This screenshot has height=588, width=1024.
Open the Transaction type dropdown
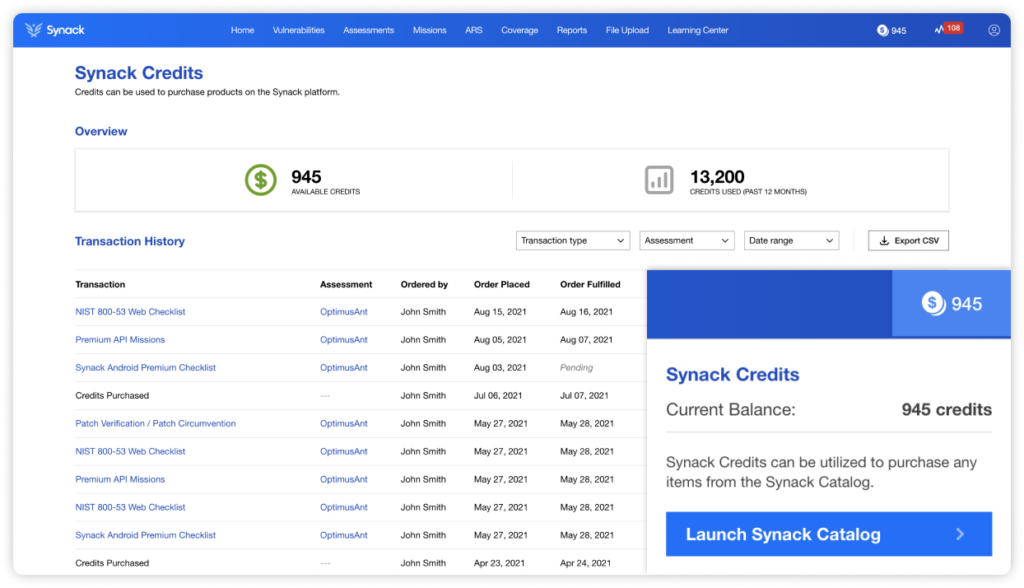click(x=572, y=240)
